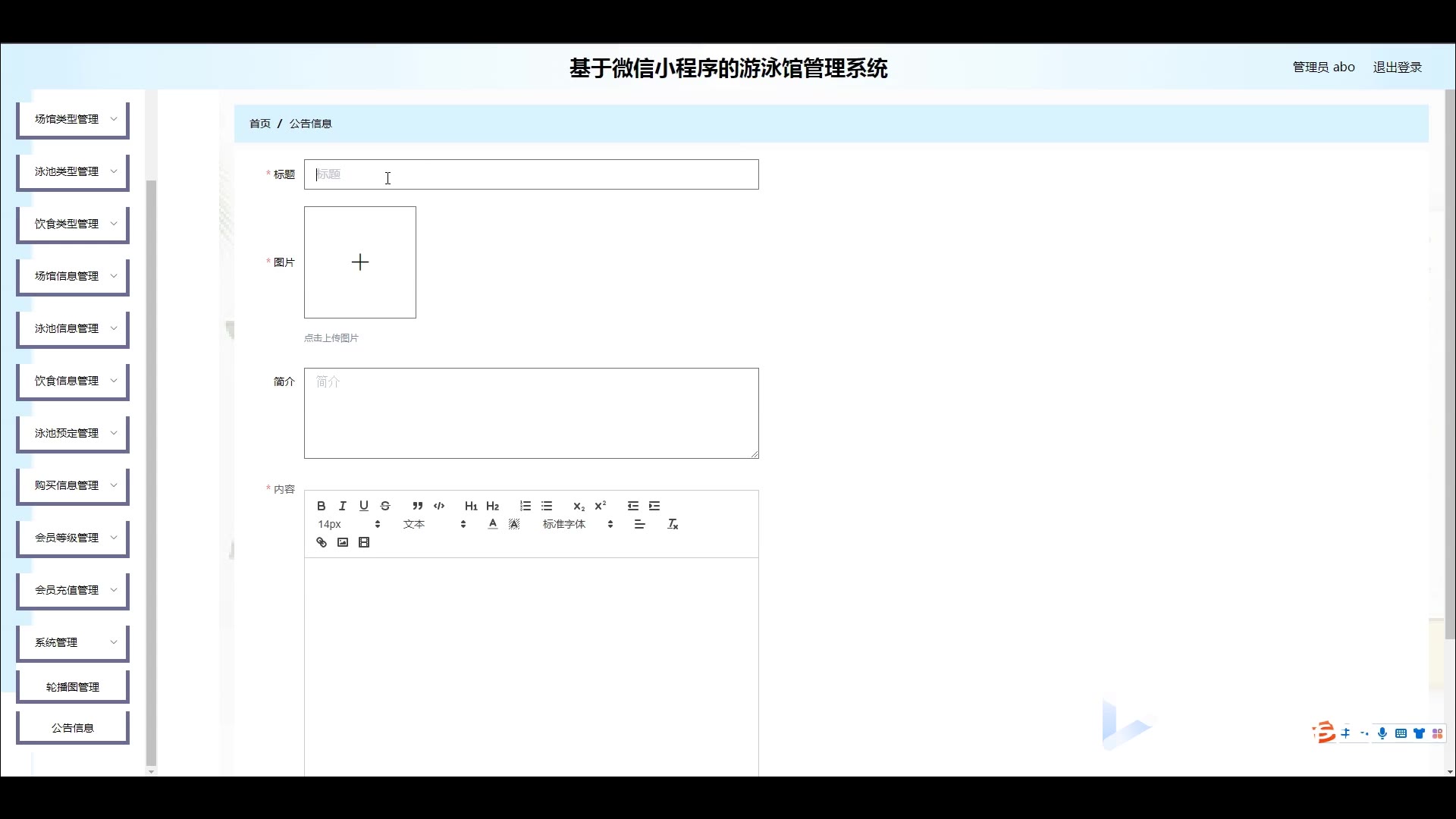This screenshot has height=819, width=1456.
Task: Open the Sogou skin shirt icon
Action: click(1419, 733)
